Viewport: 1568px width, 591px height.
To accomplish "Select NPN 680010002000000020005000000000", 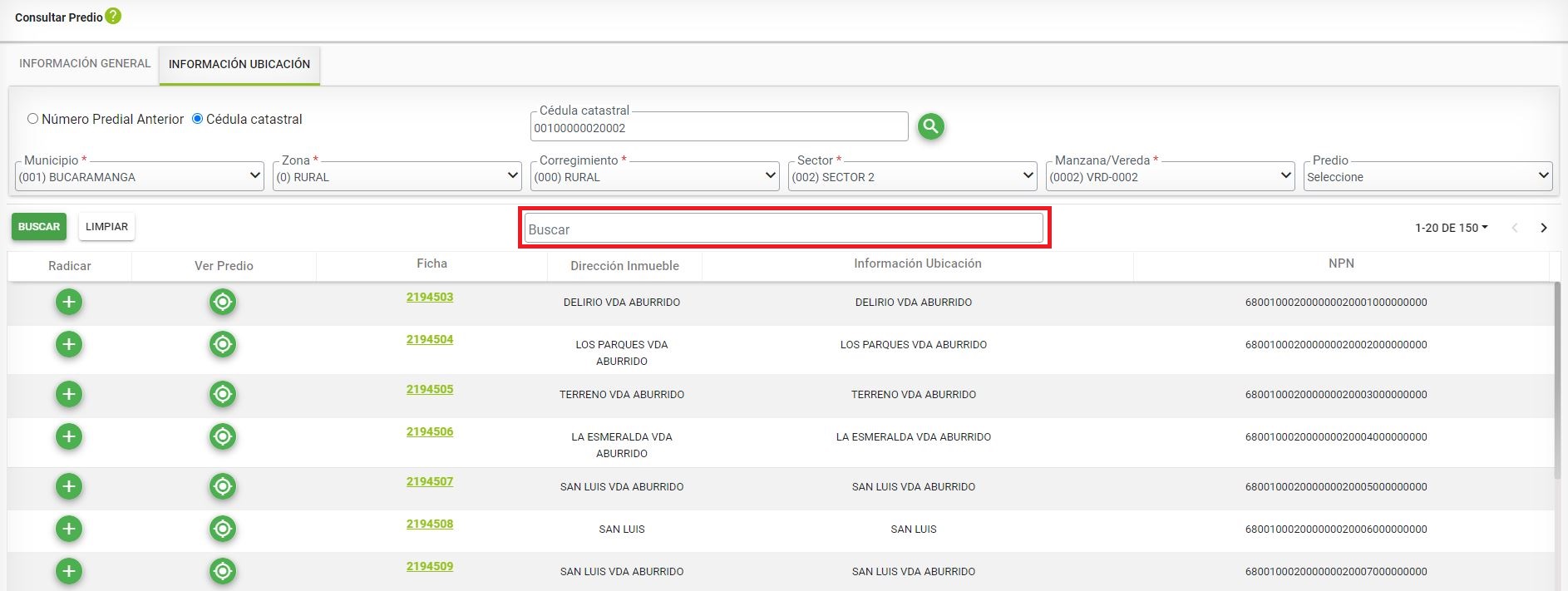I will click(1336, 487).
